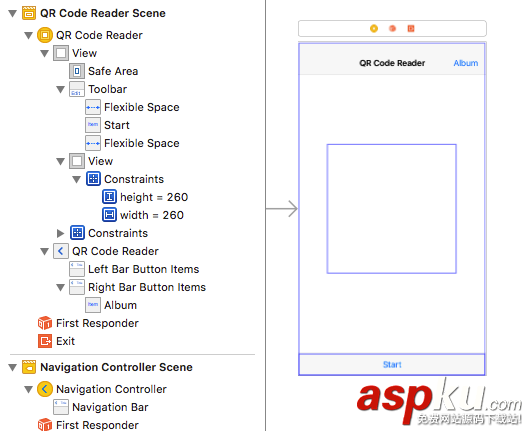Collapse the inner View containing Constraints
Image resolution: width=527 pixels, height=431 pixels.
[x=60, y=161]
